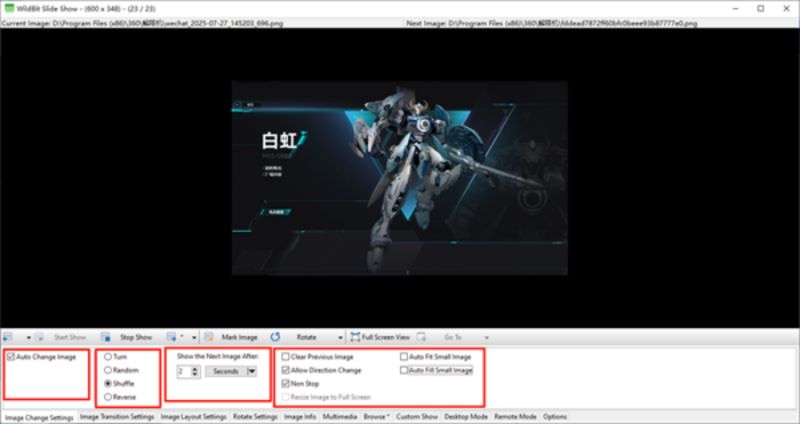Click the Stop Show toolbar button
Screen dimensions: 800x424
point(127,337)
